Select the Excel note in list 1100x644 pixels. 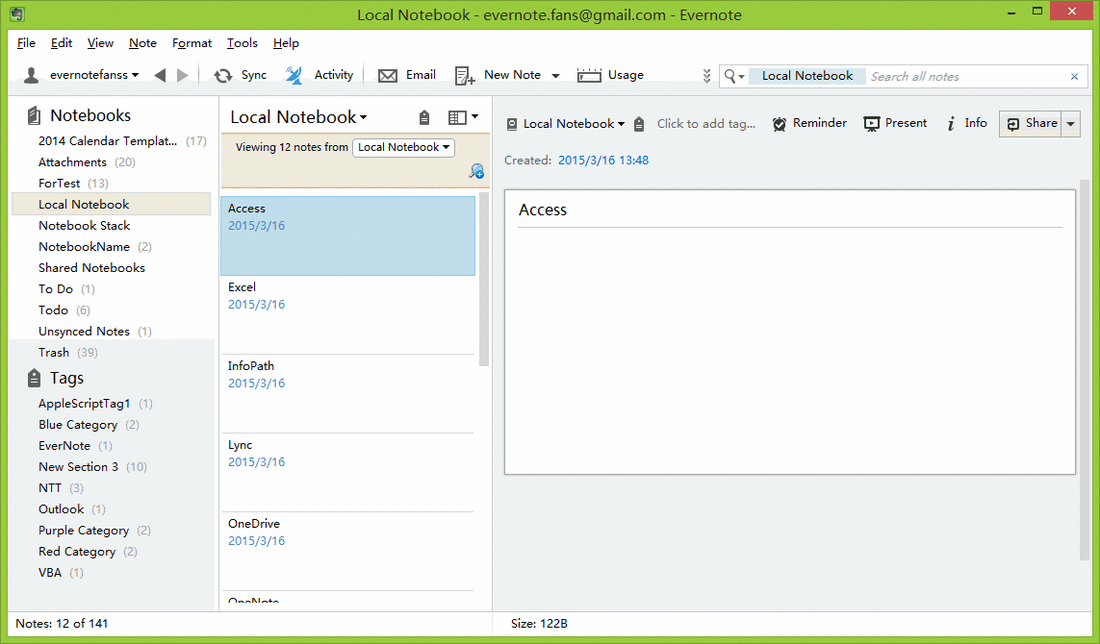(x=348, y=315)
